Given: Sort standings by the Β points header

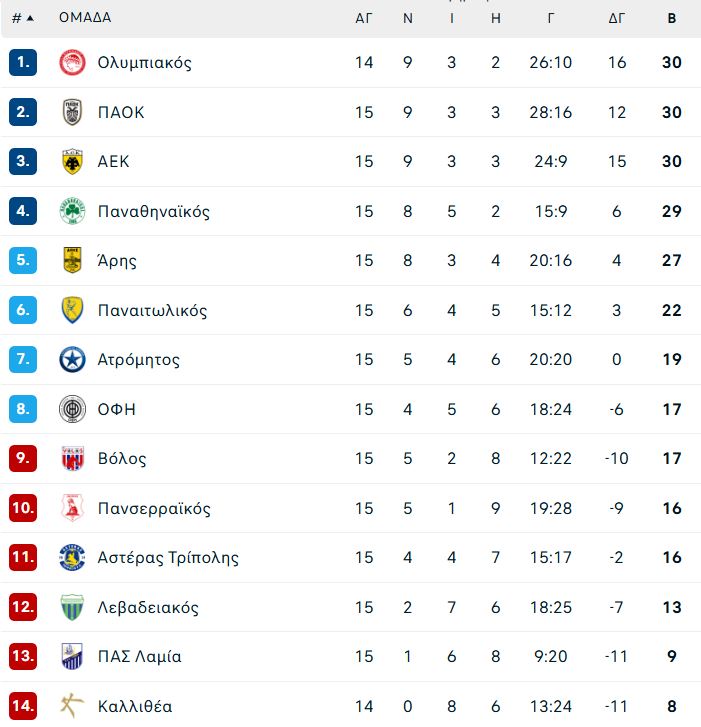Looking at the screenshot, I should (x=672, y=18).
